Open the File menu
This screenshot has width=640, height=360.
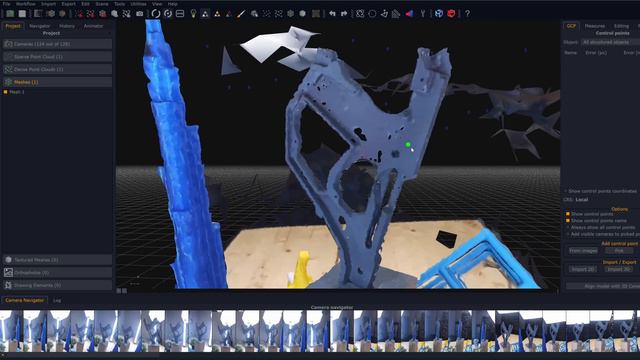[6, 4]
